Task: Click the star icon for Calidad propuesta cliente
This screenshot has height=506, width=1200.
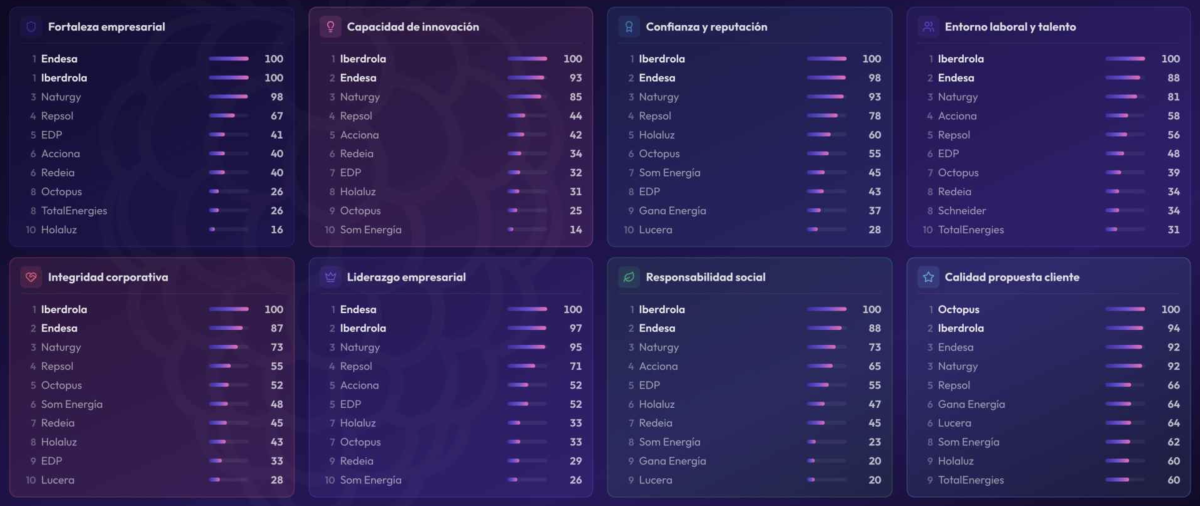Action: tap(928, 277)
